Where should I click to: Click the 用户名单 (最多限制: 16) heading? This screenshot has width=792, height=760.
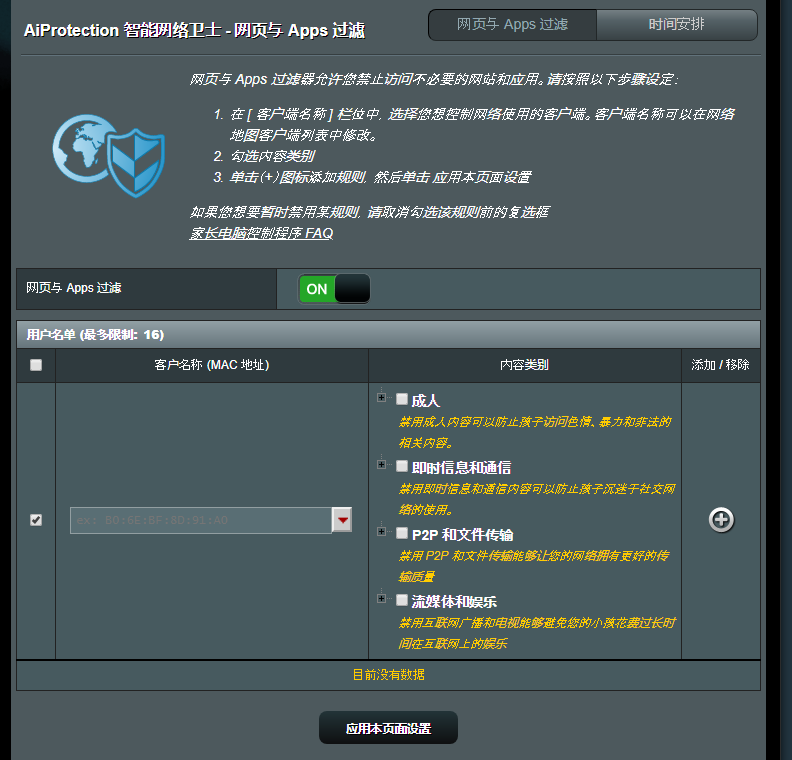point(95,335)
